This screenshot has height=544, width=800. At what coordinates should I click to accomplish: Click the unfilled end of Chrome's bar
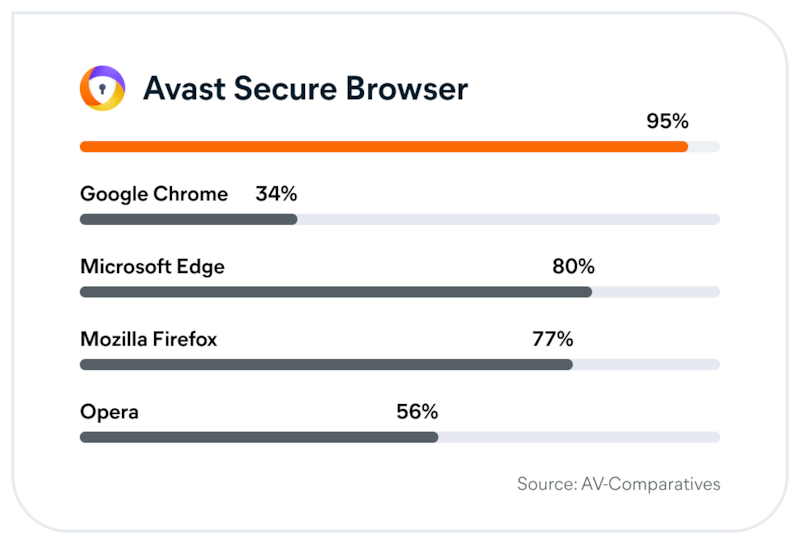click(510, 219)
